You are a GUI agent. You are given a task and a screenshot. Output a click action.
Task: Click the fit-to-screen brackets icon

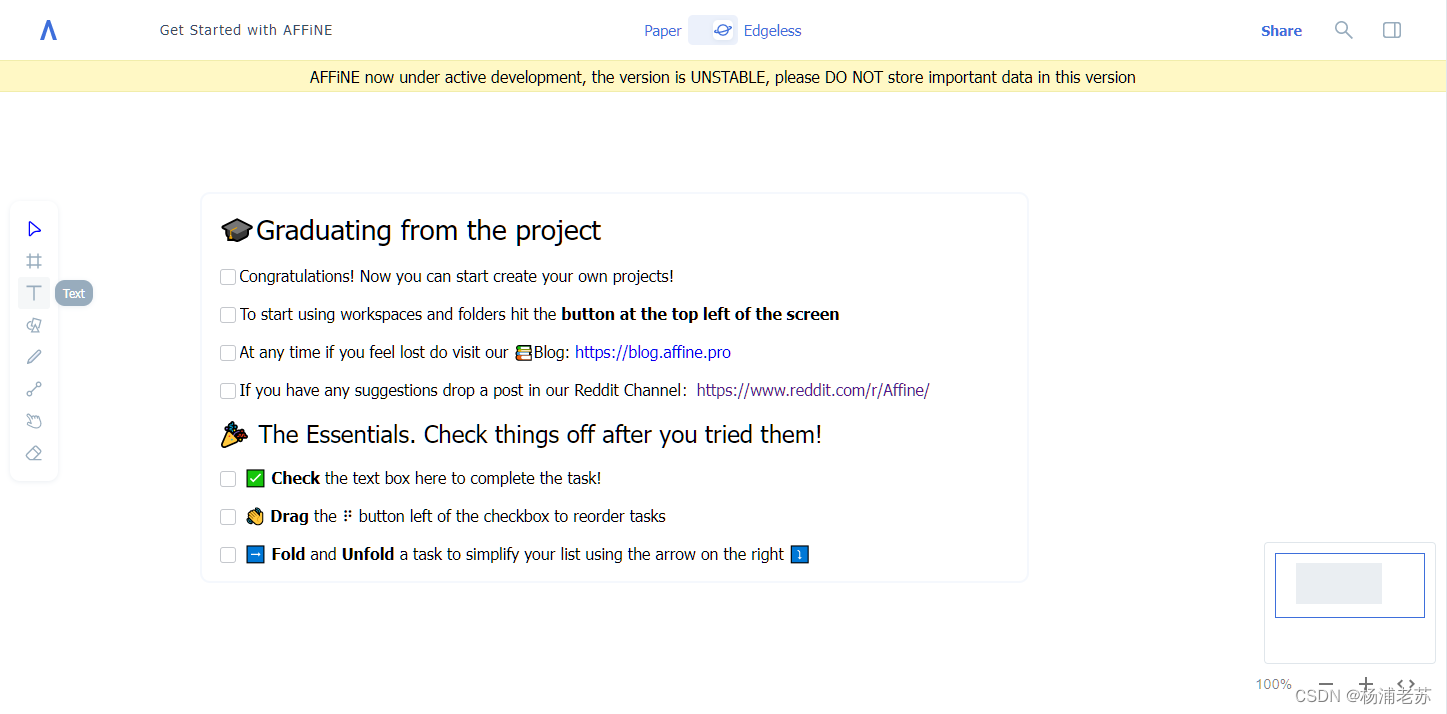coord(1406,684)
